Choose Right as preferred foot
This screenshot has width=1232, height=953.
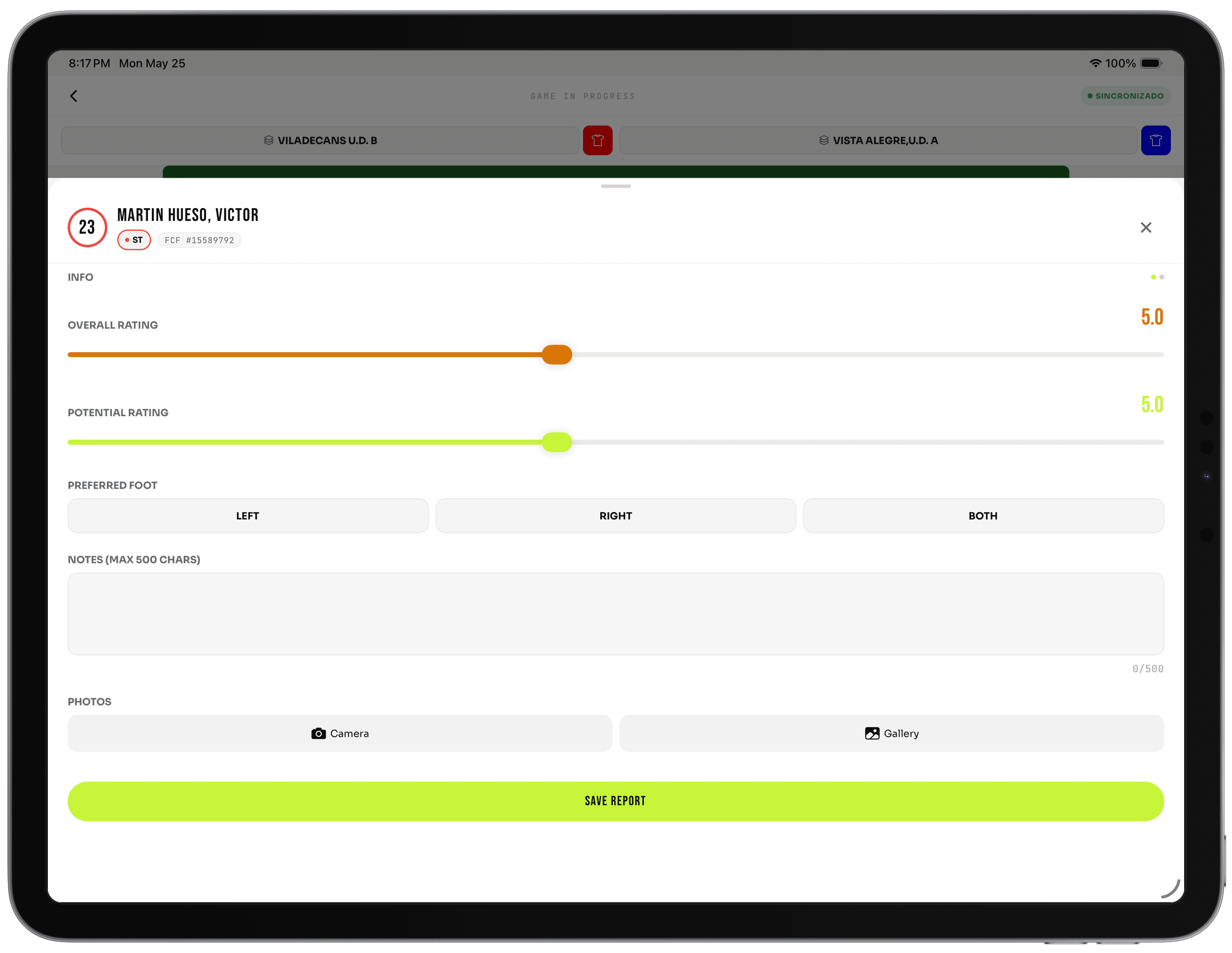tap(616, 516)
